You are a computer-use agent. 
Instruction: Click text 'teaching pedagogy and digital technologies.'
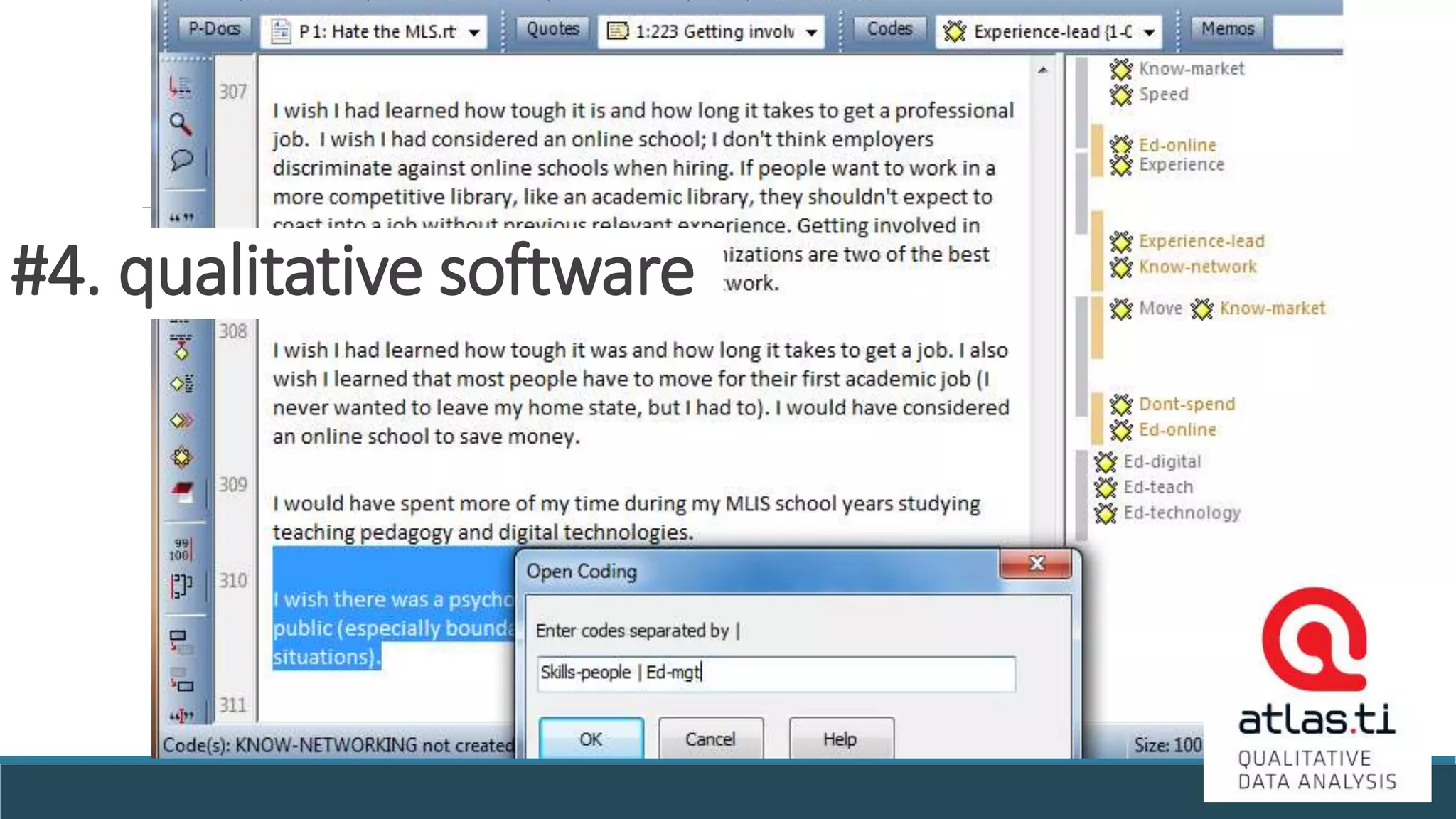[483, 532]
